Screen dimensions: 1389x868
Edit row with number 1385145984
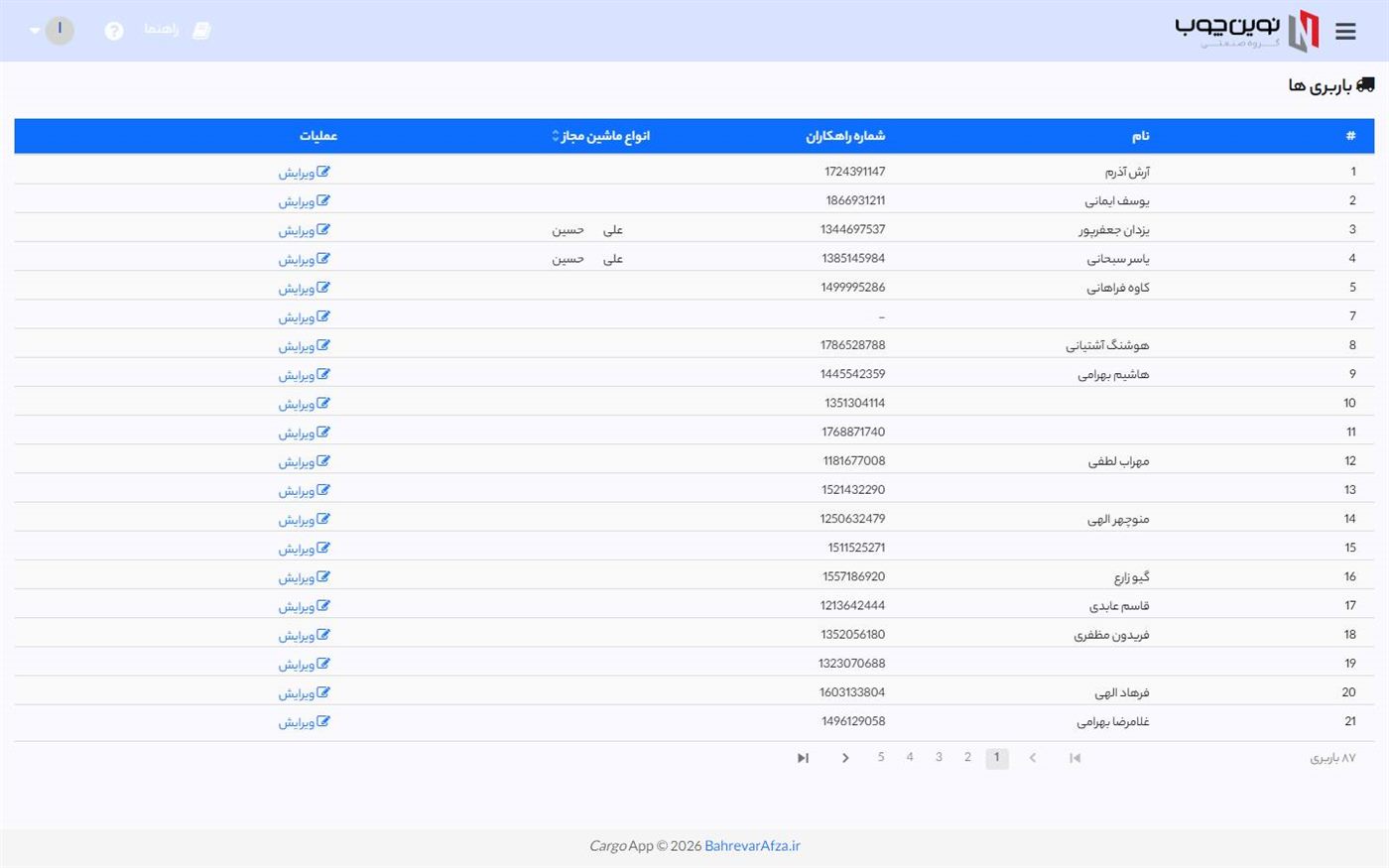point(304,259)
